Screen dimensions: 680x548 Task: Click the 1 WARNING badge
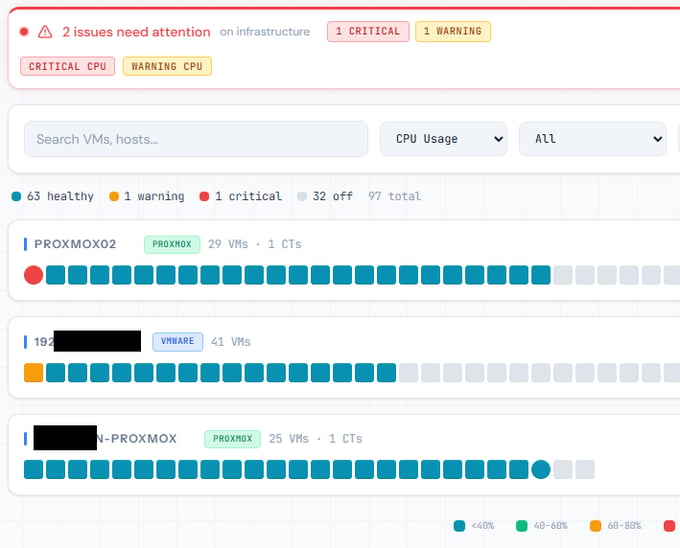point(453,31)
